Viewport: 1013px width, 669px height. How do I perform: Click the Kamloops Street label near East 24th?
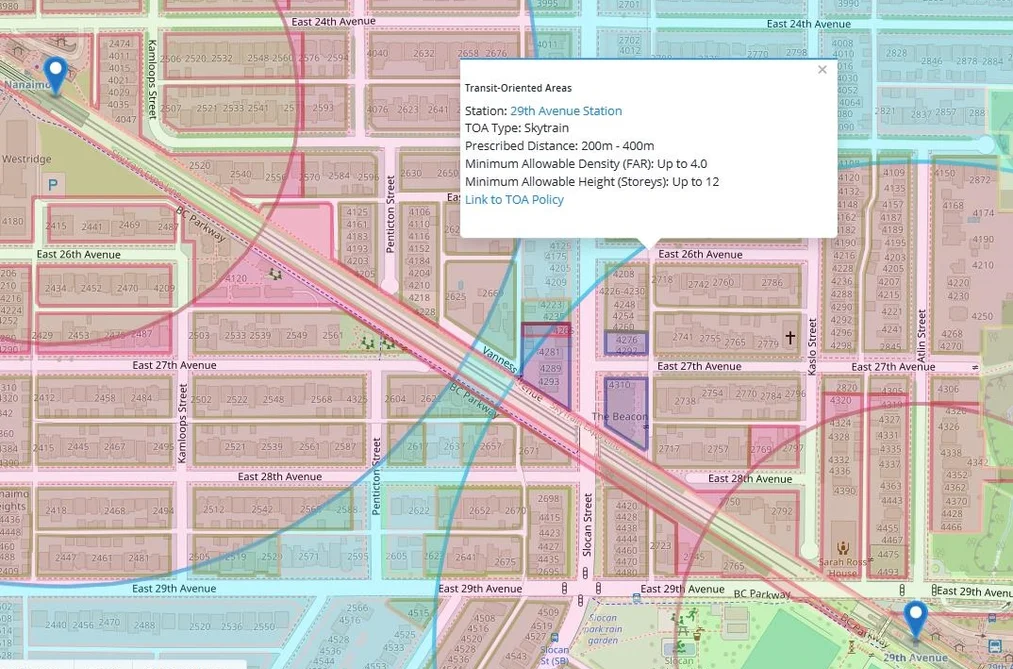point(152,79)
